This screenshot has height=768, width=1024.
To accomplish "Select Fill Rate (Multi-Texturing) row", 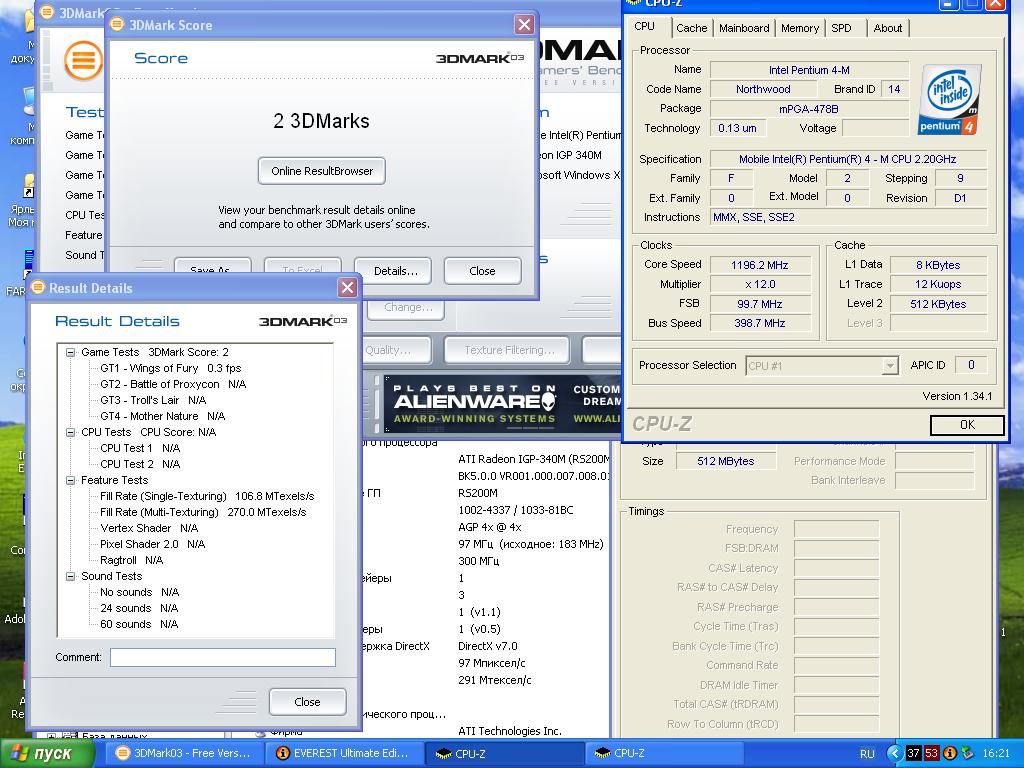I will click(203, 512).
